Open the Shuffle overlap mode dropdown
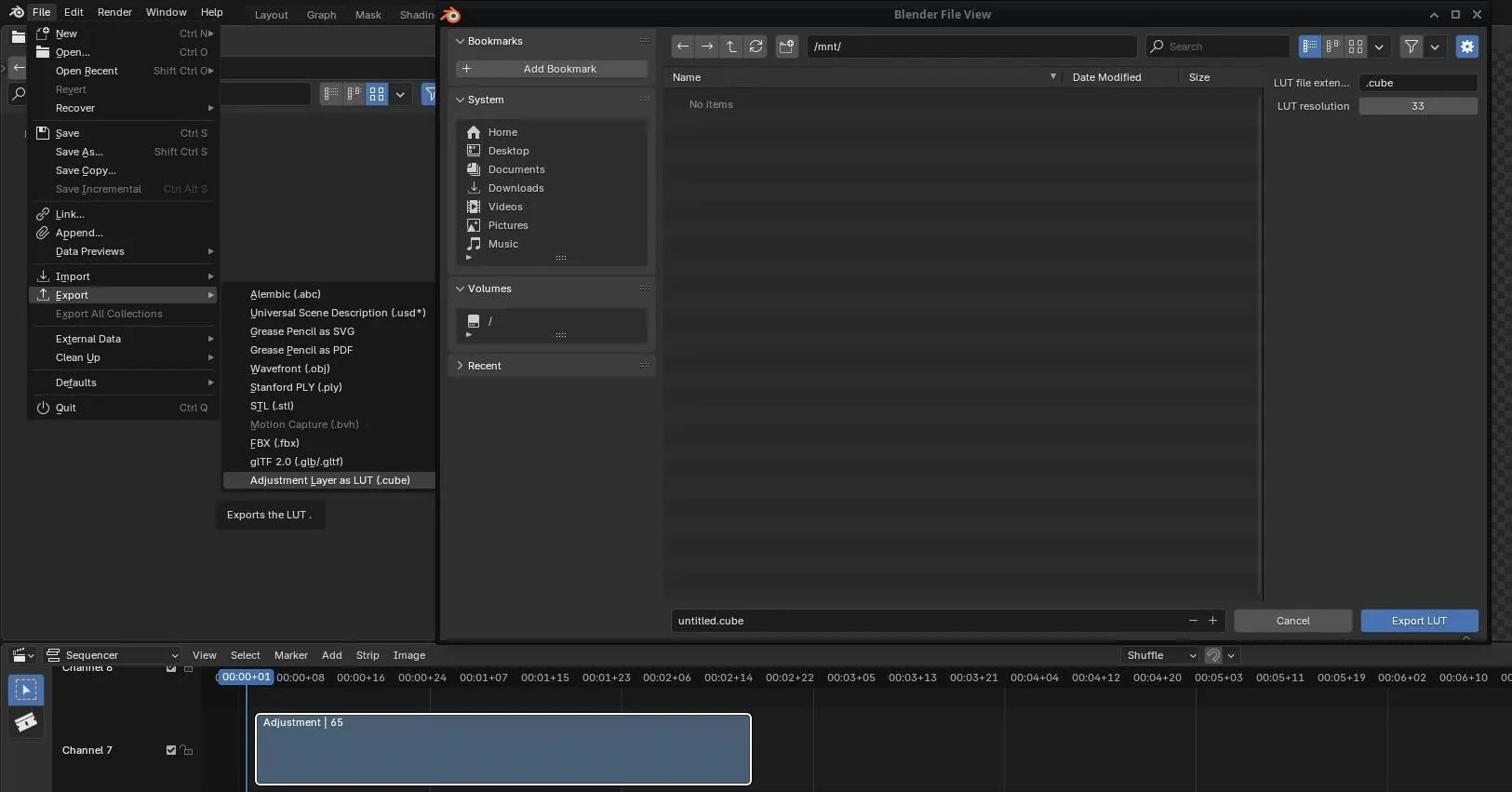Screen dimensions: 1512x792 tap(1160, 655)
